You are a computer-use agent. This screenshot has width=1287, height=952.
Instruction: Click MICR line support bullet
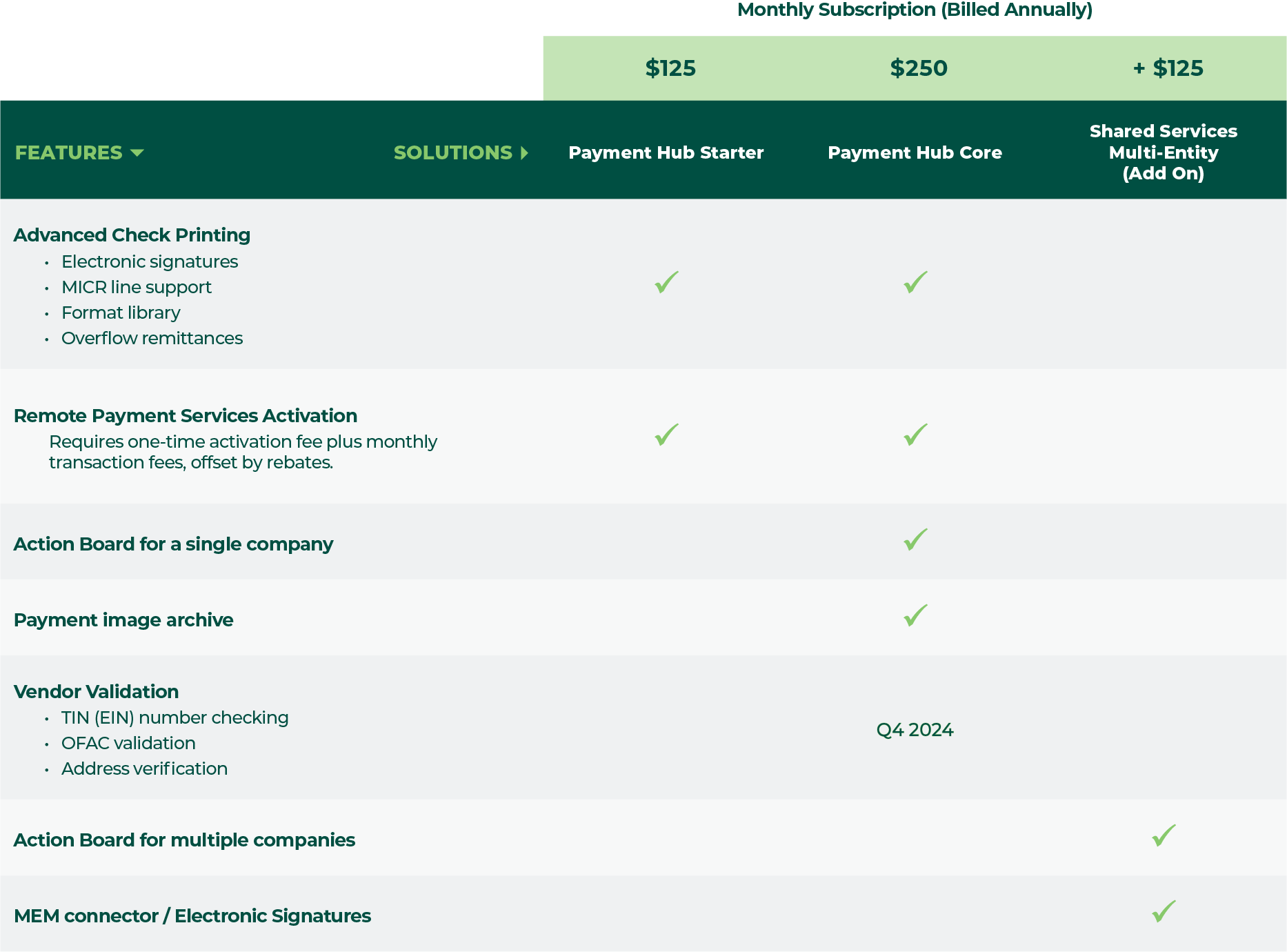[x=137, y=287]
